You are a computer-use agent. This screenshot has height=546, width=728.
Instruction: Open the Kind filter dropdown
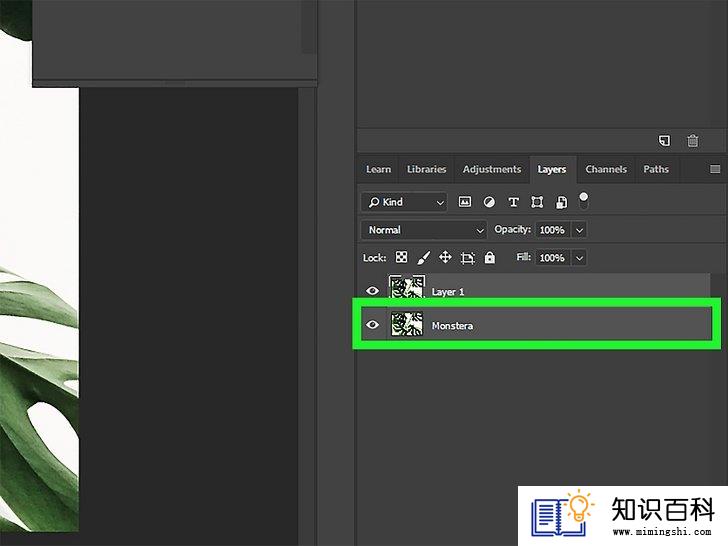tap(404, 202)
